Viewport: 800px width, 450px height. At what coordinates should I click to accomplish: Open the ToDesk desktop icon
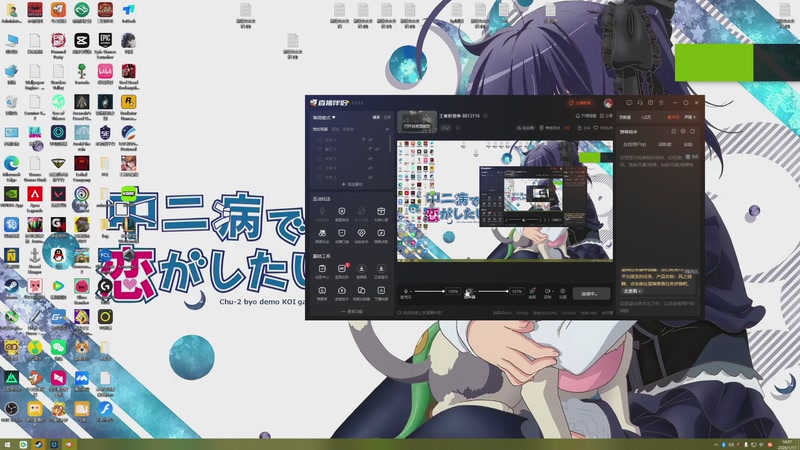point(129,13)
